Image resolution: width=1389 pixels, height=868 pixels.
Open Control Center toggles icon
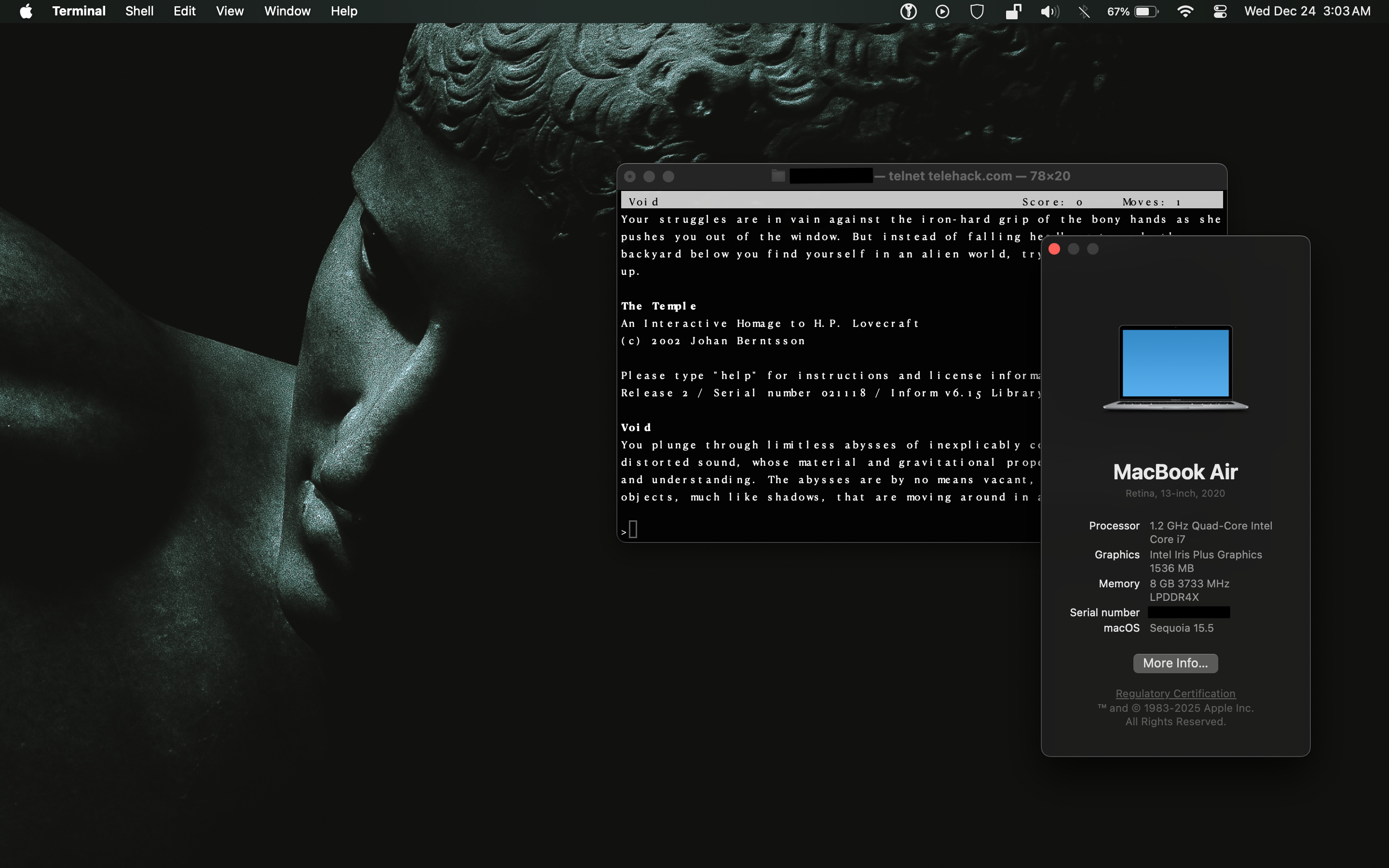[1220, 12]
